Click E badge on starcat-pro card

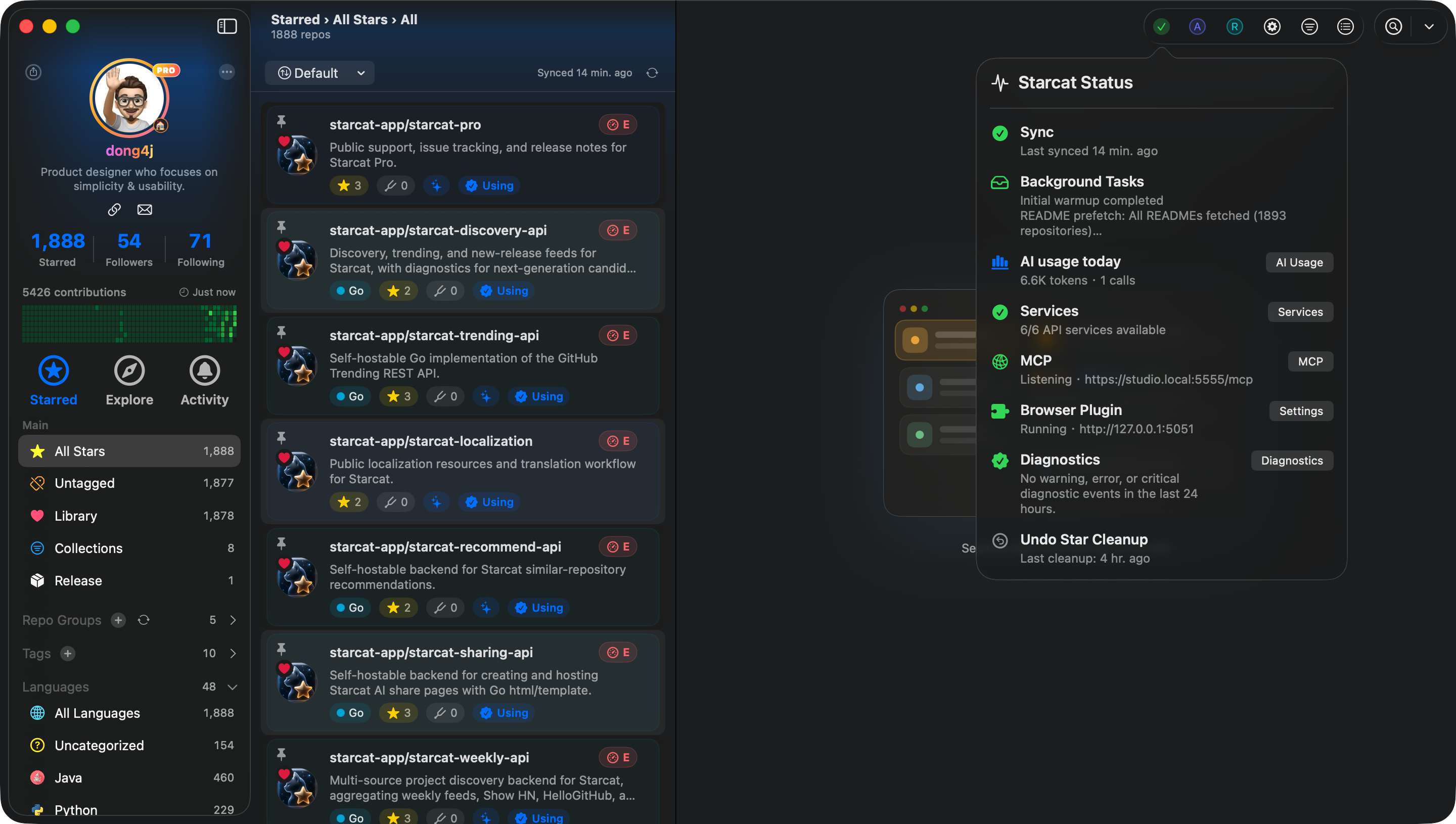pos(618,124)
